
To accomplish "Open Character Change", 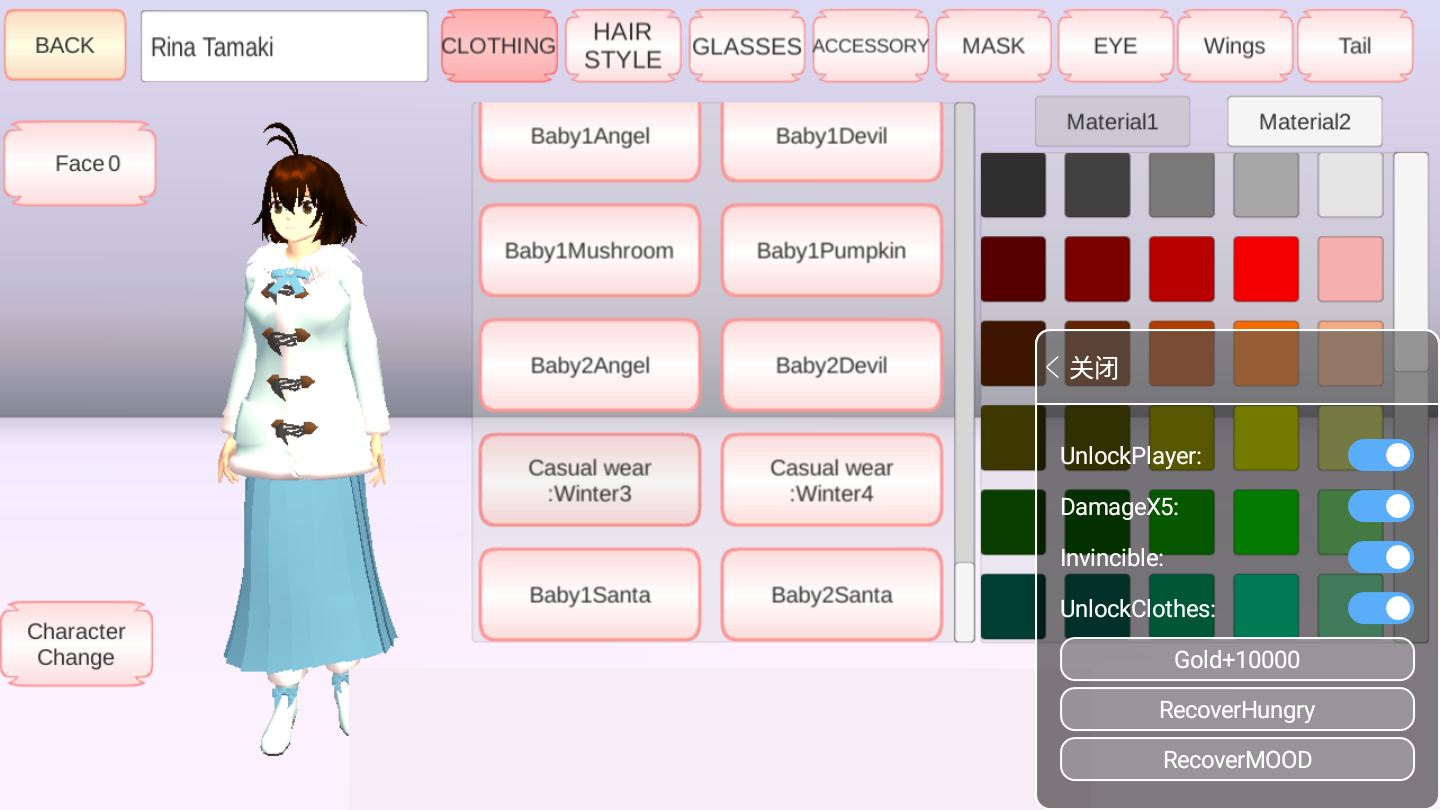I will coord(77,644).
